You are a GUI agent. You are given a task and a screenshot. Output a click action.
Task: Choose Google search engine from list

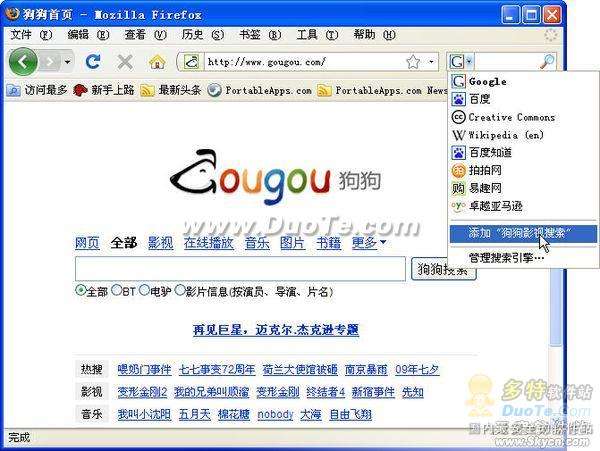[523, 81]
